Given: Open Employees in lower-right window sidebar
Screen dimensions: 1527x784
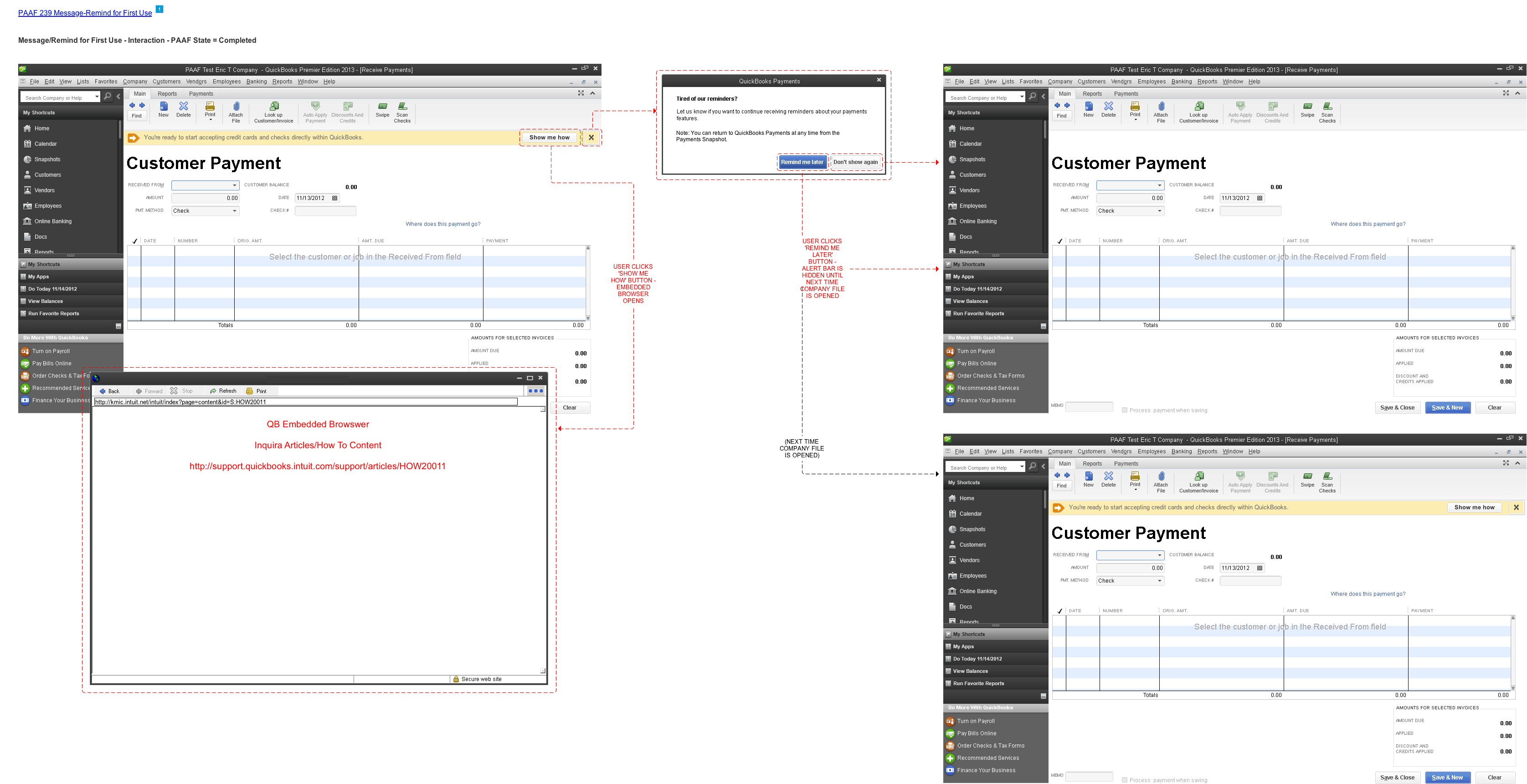Looking at the screenshot, I should [x=973, y=575].
